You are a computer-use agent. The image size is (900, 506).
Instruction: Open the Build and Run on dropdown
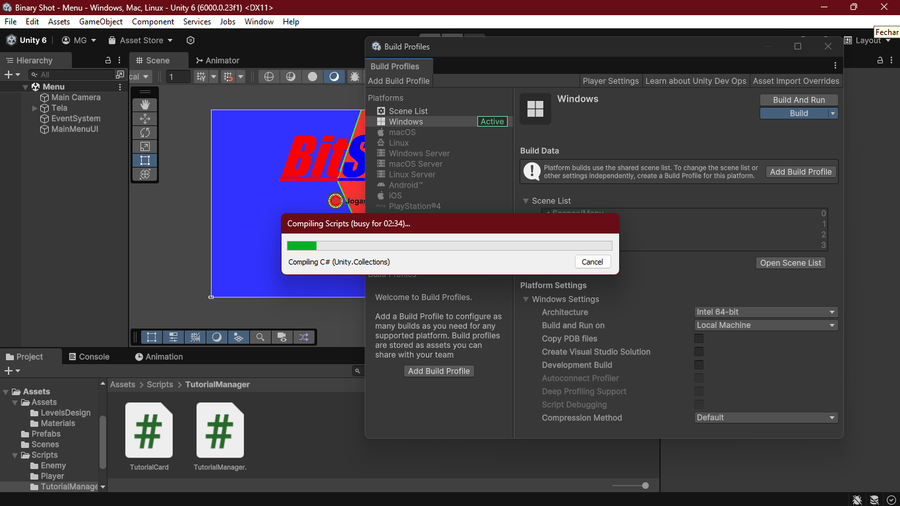click(x=766, y=325)
